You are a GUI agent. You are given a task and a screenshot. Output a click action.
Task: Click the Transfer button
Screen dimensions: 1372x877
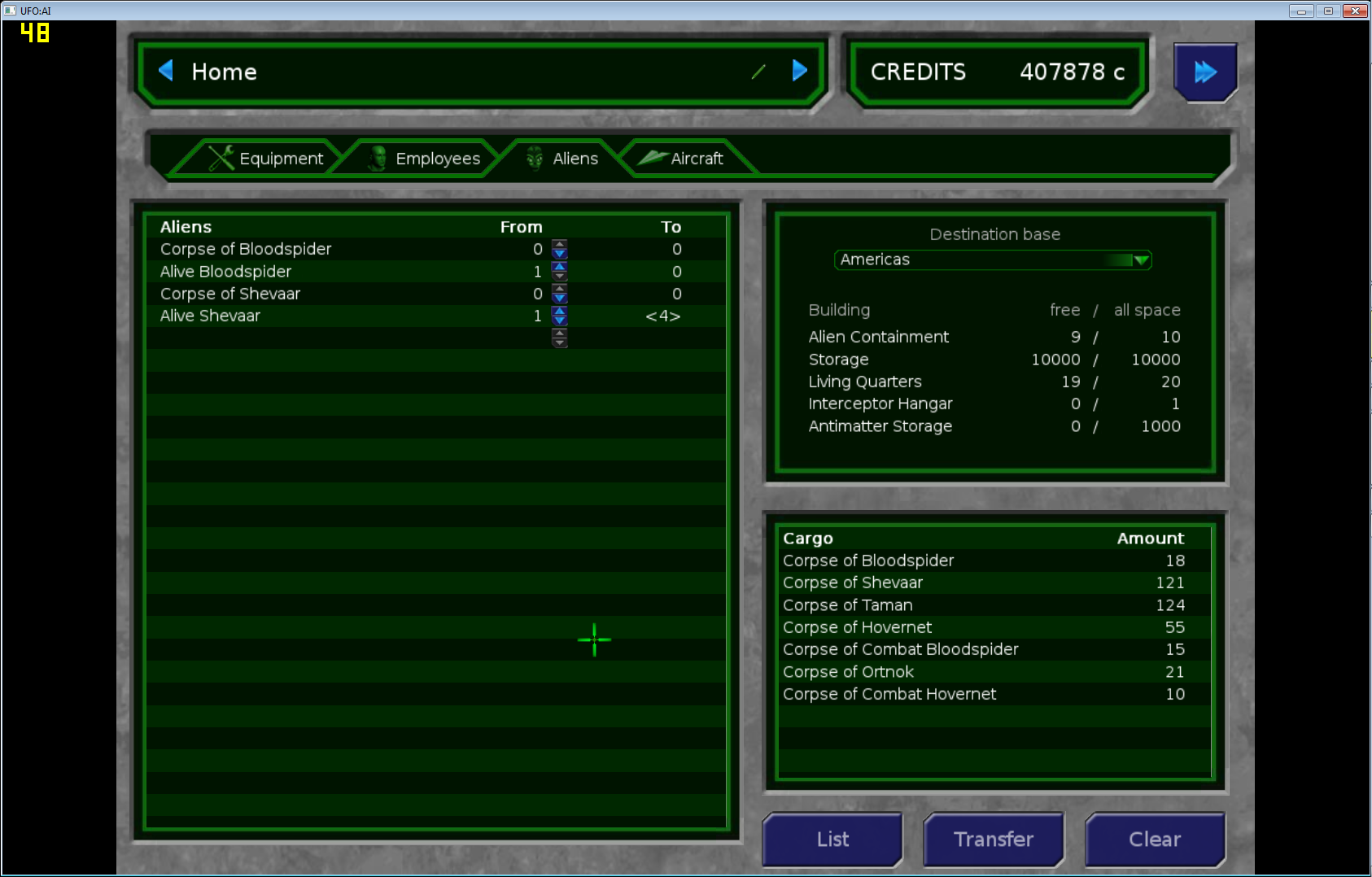[994, 839]
